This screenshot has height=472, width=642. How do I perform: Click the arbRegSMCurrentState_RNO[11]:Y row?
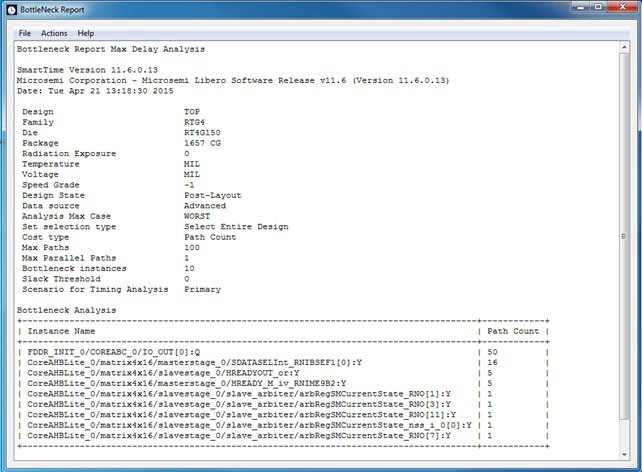click(x=283, y=415)
